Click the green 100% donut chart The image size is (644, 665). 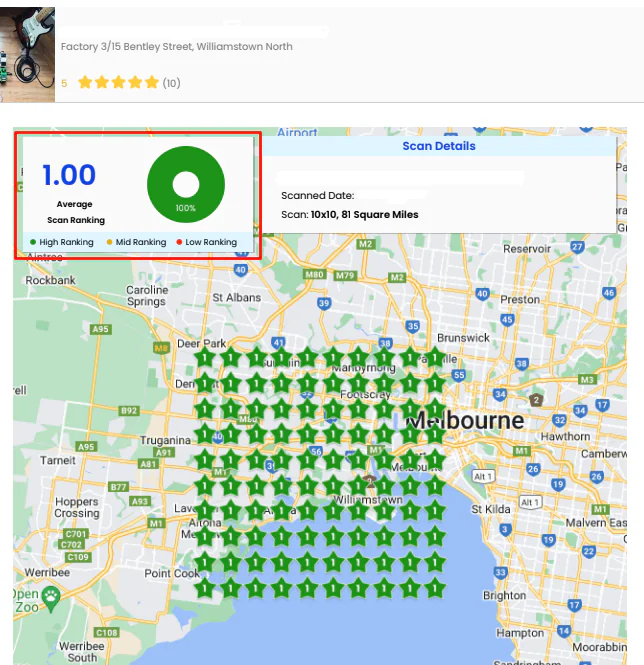186,184
